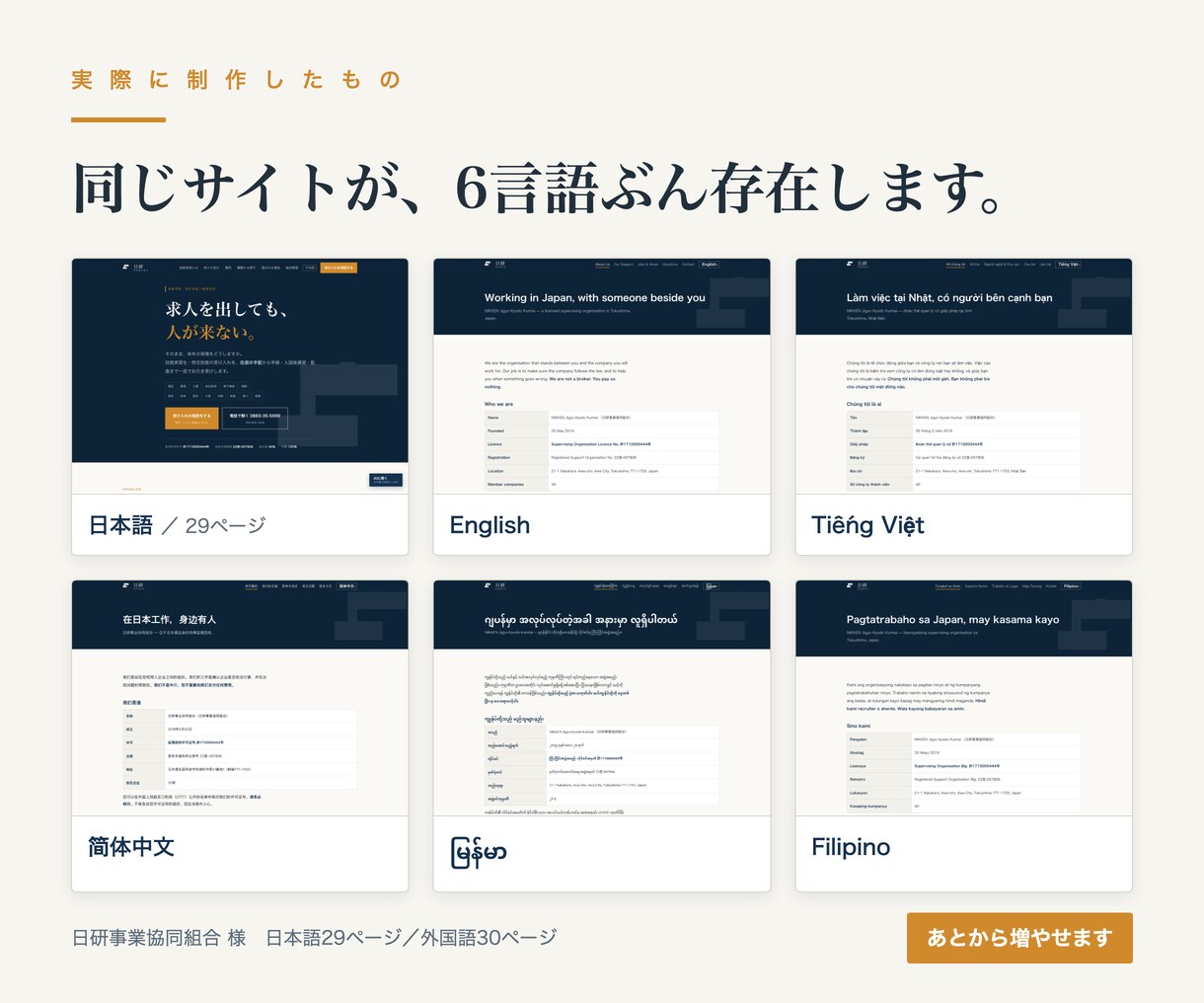Click the 日研 logo in the Filipino thumbnail
Image resolution: width=1204 pixels, height=1003 pixels.
coord(858,585)
